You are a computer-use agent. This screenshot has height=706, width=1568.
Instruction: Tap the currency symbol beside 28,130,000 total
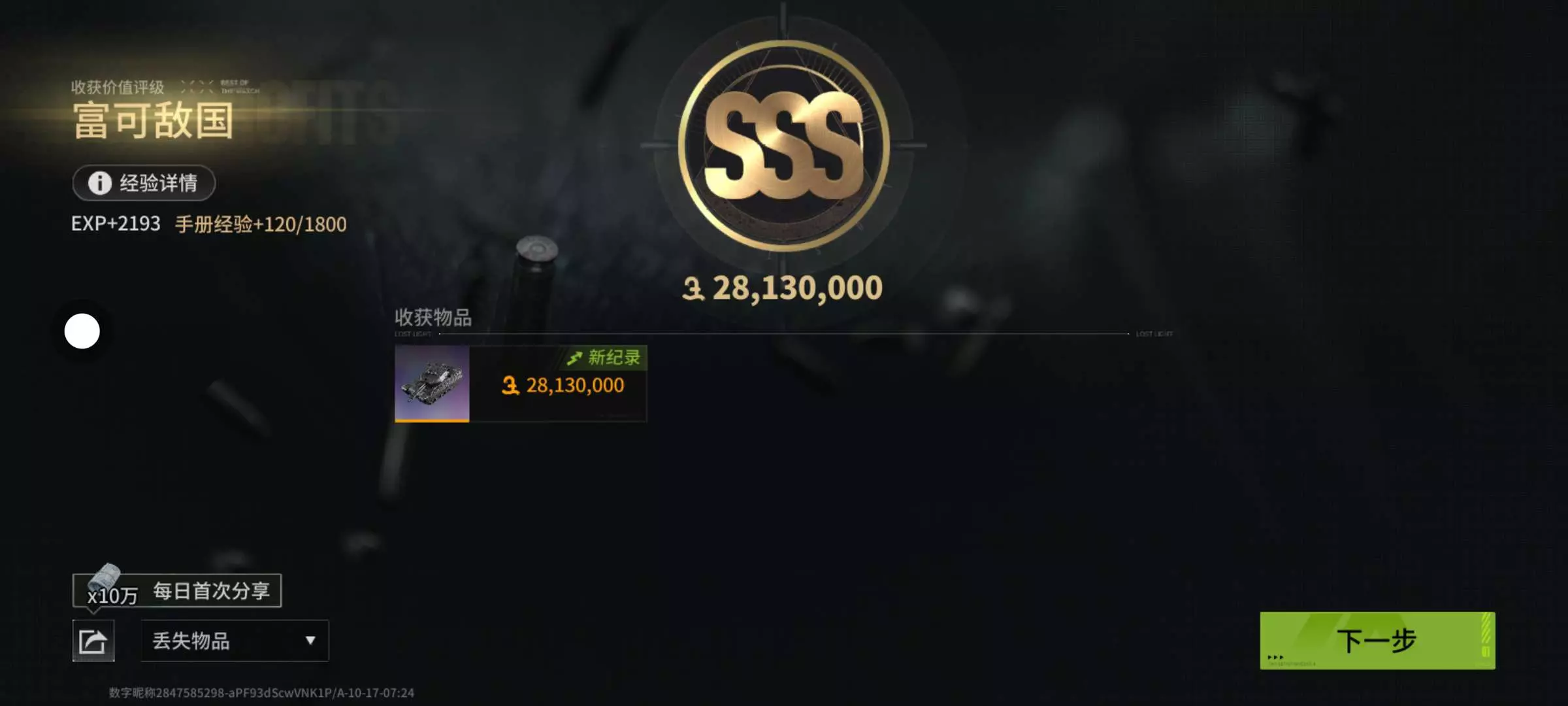coord(693,288)
